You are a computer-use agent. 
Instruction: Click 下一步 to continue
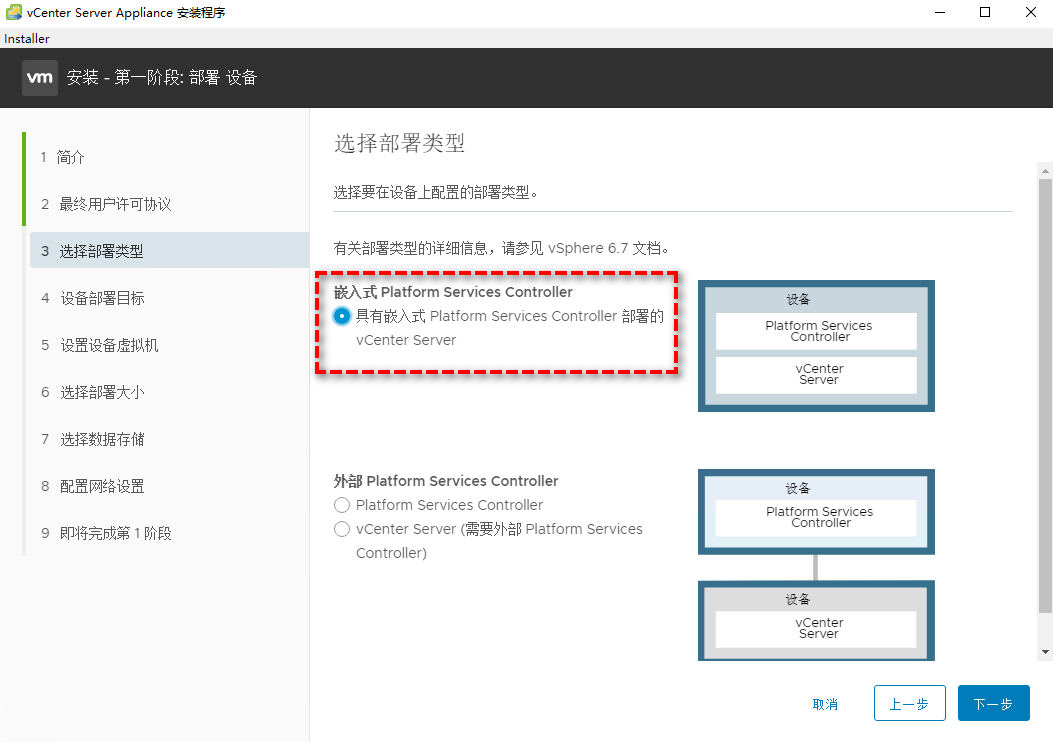[x=993, y=703]
